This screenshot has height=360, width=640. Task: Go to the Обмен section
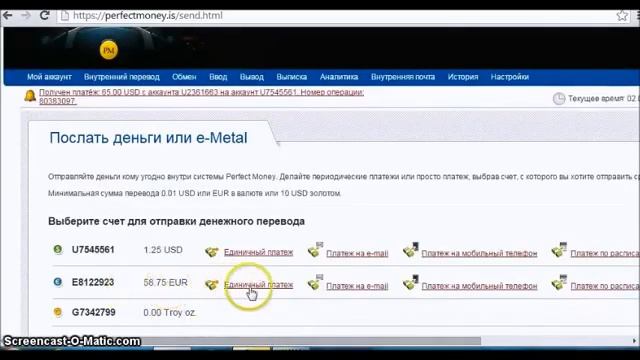tap(184, 77)
